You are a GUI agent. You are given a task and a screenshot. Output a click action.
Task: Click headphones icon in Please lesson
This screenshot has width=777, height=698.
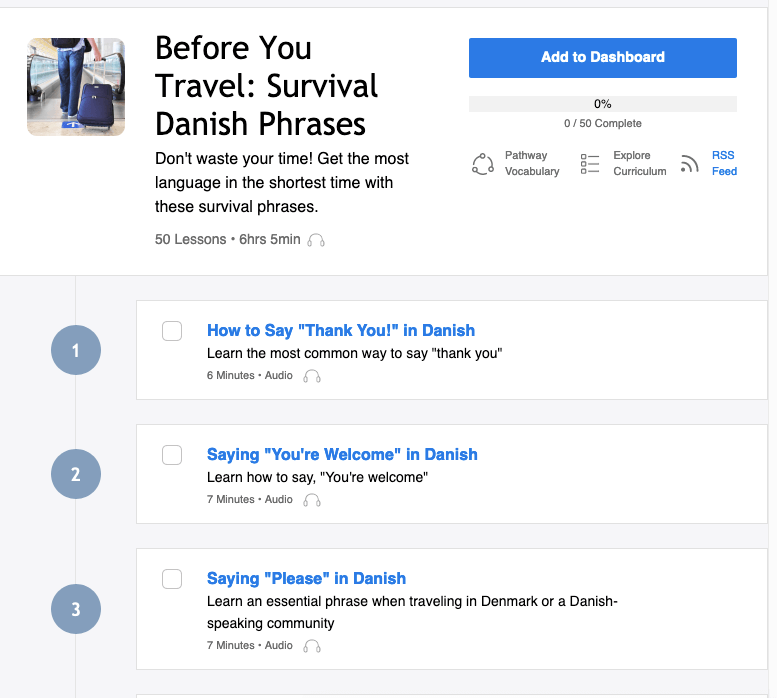point(312,646)
